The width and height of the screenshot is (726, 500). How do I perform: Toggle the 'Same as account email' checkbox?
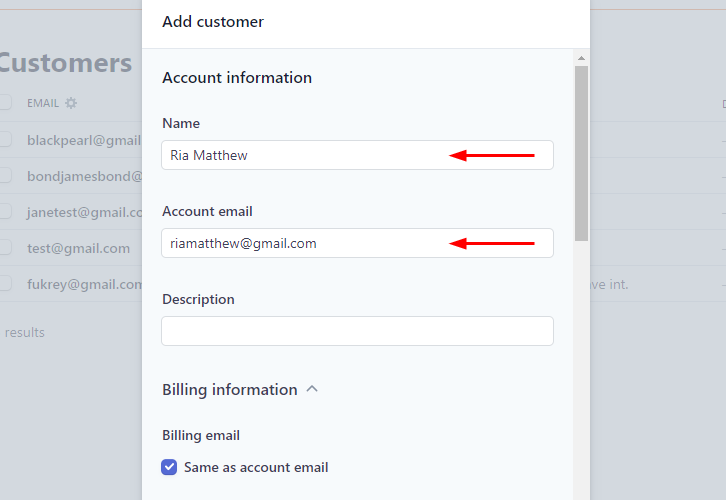[170, 467]
